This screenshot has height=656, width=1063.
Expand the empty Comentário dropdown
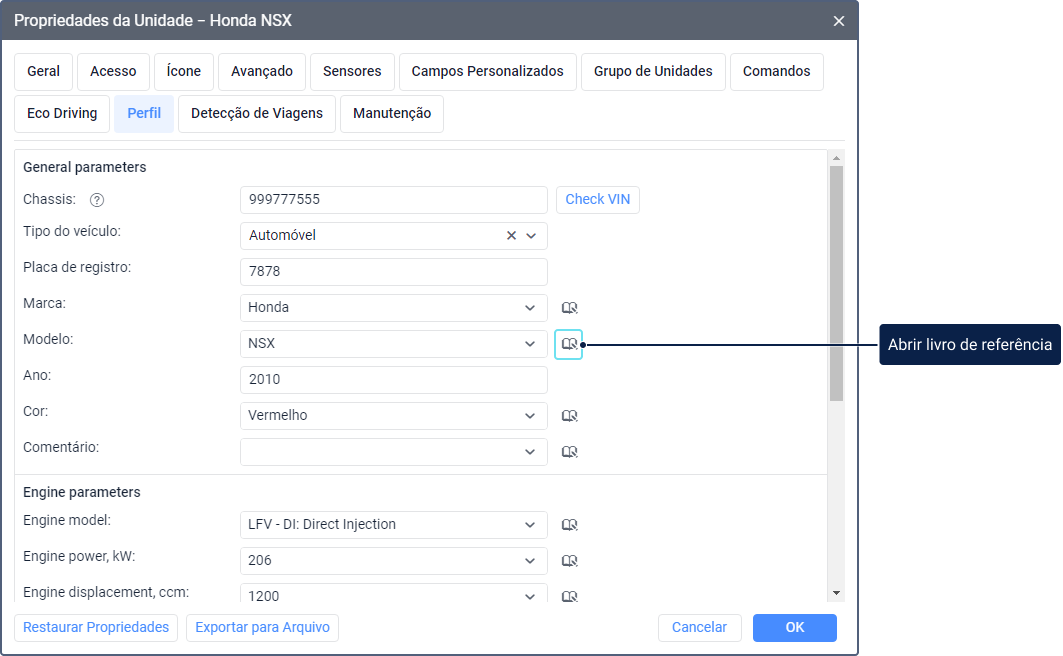pos(530,452)
